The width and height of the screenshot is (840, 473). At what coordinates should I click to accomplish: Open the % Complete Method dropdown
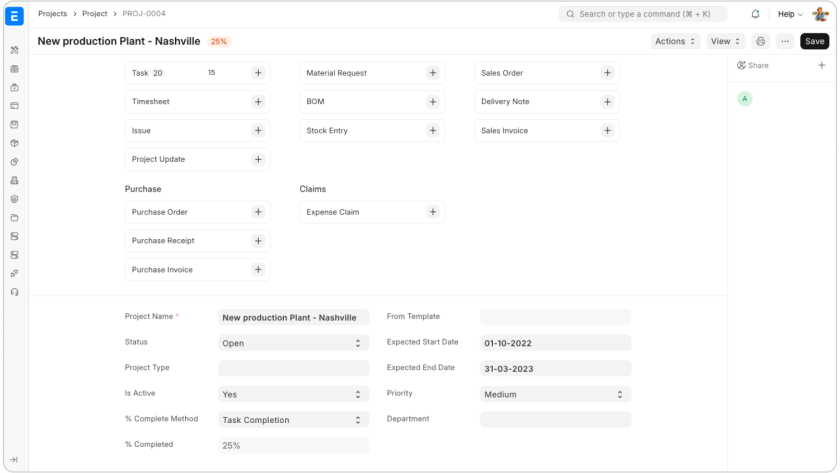(x=293, y=420)
